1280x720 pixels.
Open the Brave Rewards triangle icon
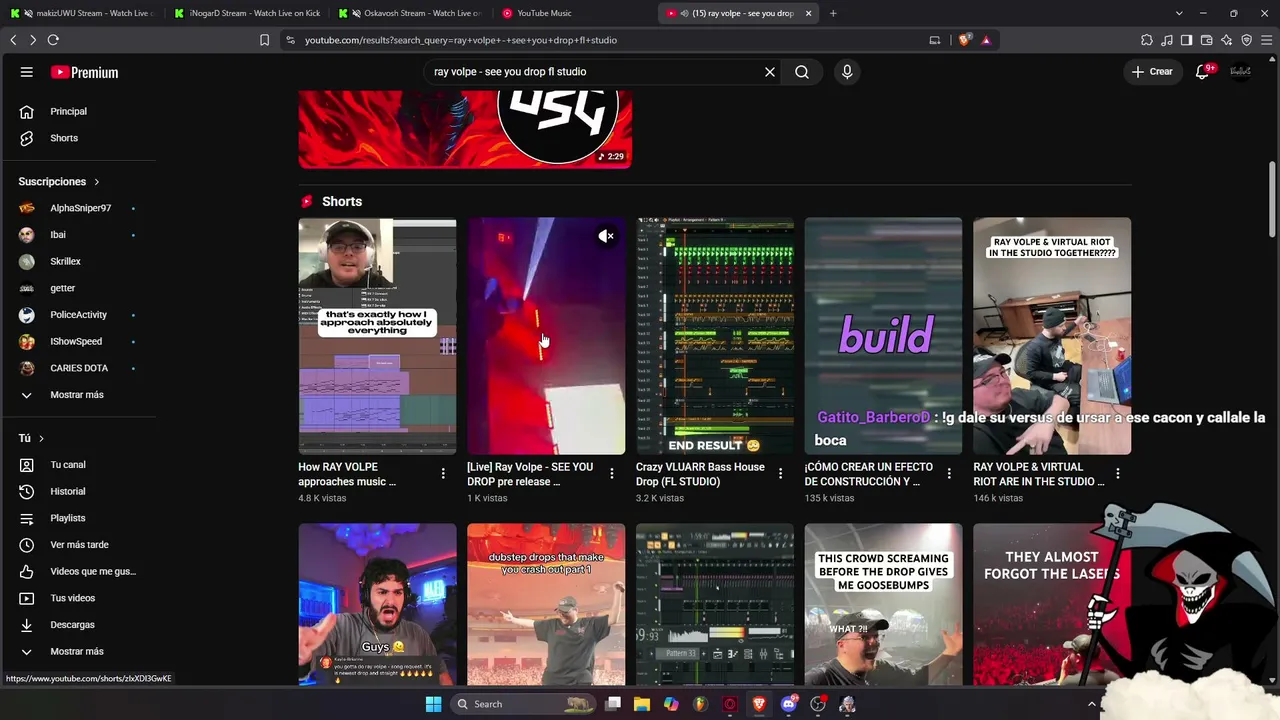[986, 40]
